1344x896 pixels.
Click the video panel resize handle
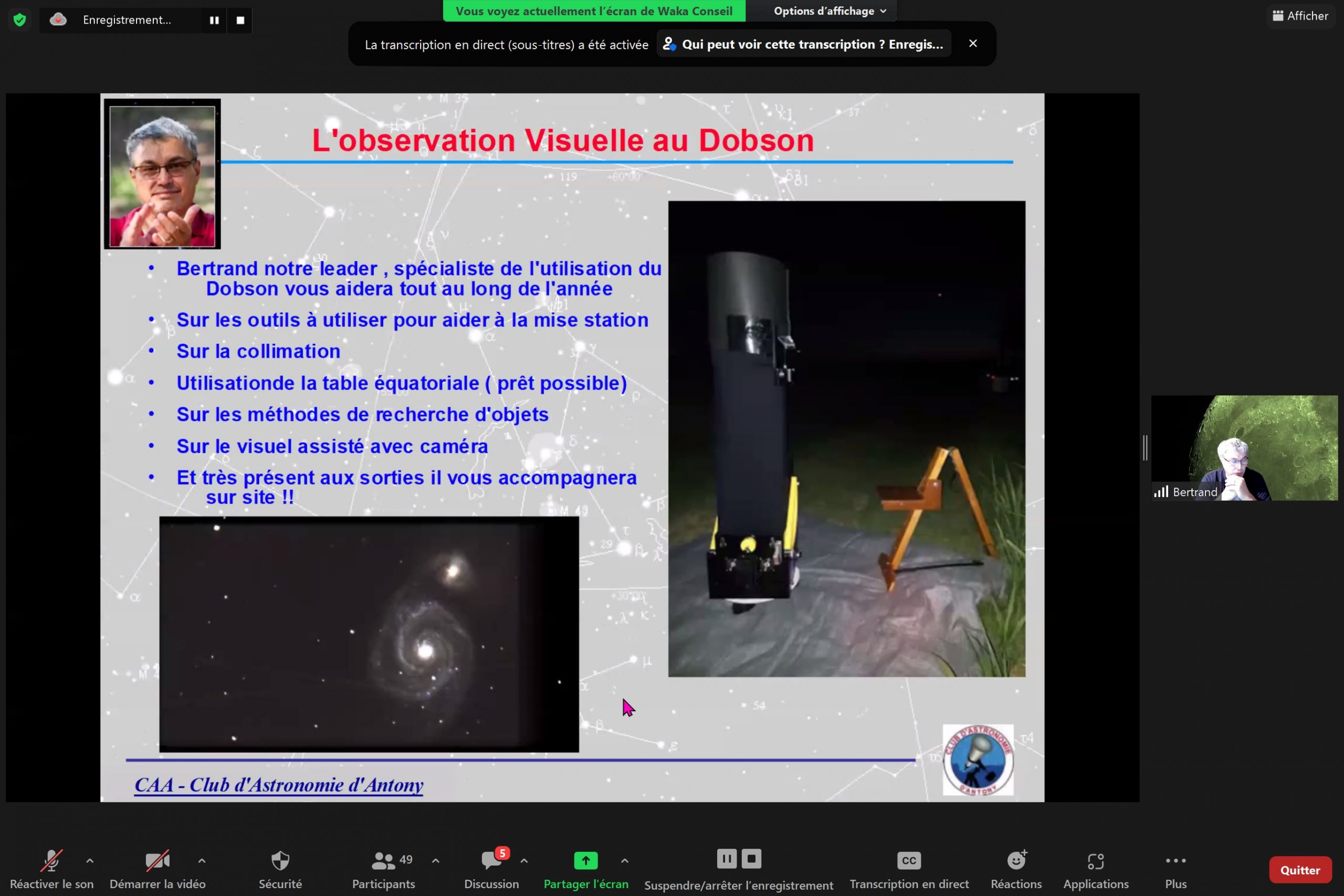click(1145, 448)
